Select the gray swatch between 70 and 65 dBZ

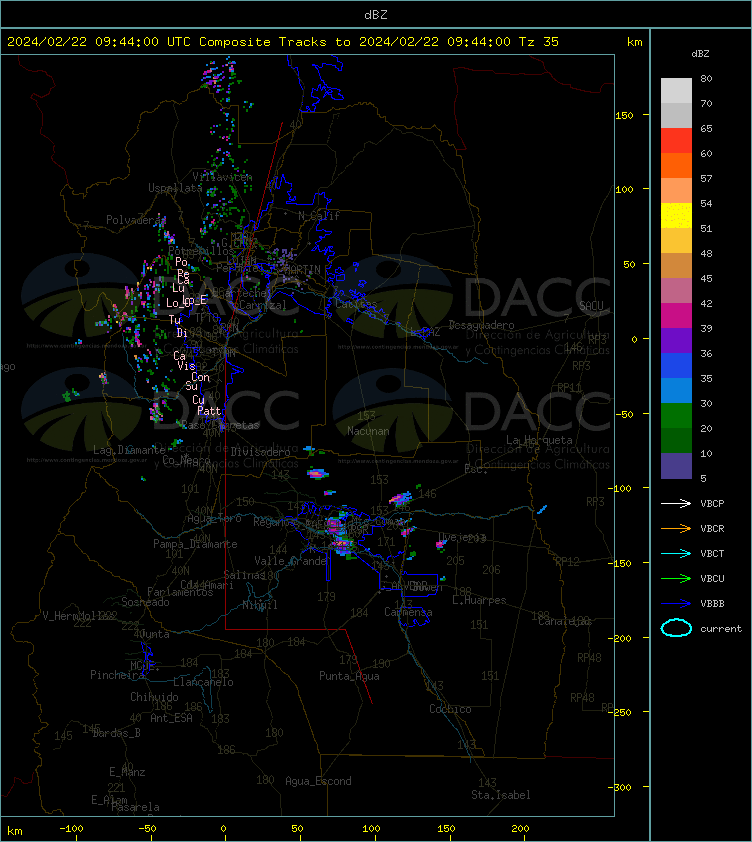tap(676, 115)
